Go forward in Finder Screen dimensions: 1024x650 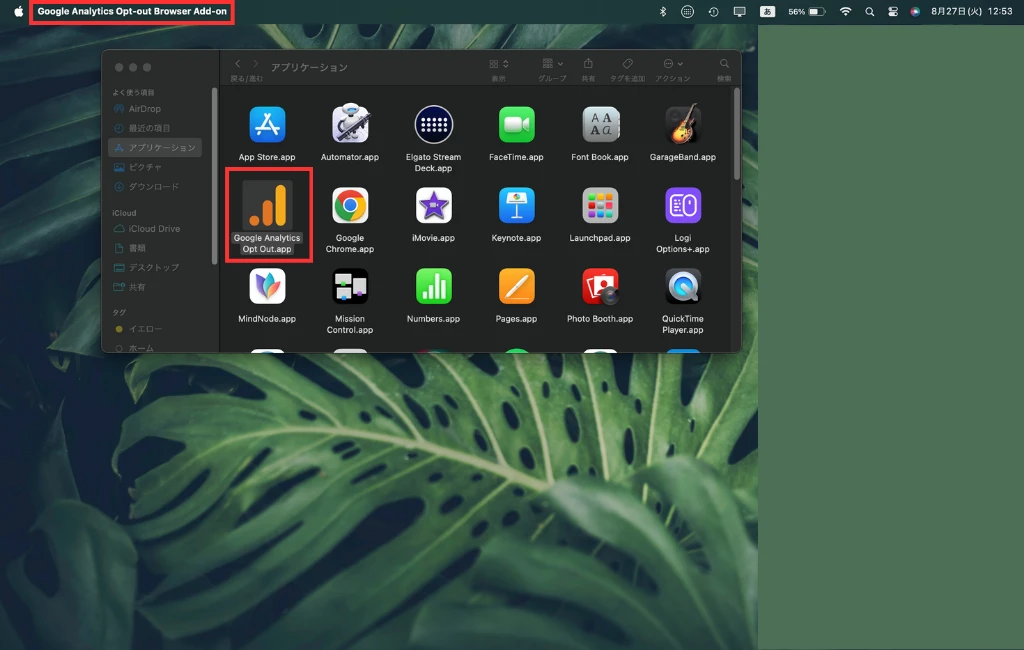256,64
